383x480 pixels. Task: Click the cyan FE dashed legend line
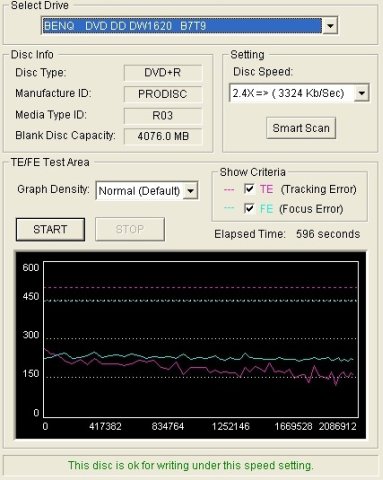pyautogui.click(x=229, y=209)
